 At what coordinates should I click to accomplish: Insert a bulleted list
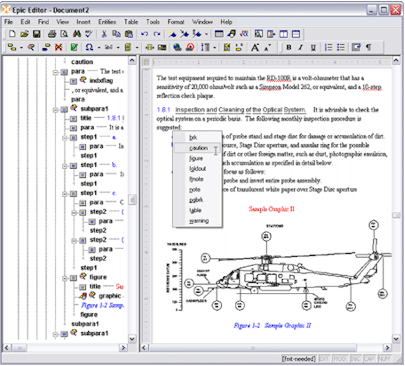click(341, 47)
